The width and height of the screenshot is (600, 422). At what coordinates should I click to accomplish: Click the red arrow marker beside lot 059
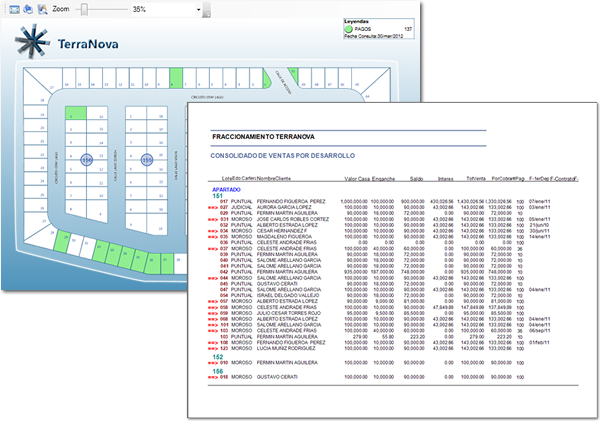[212, 313]
